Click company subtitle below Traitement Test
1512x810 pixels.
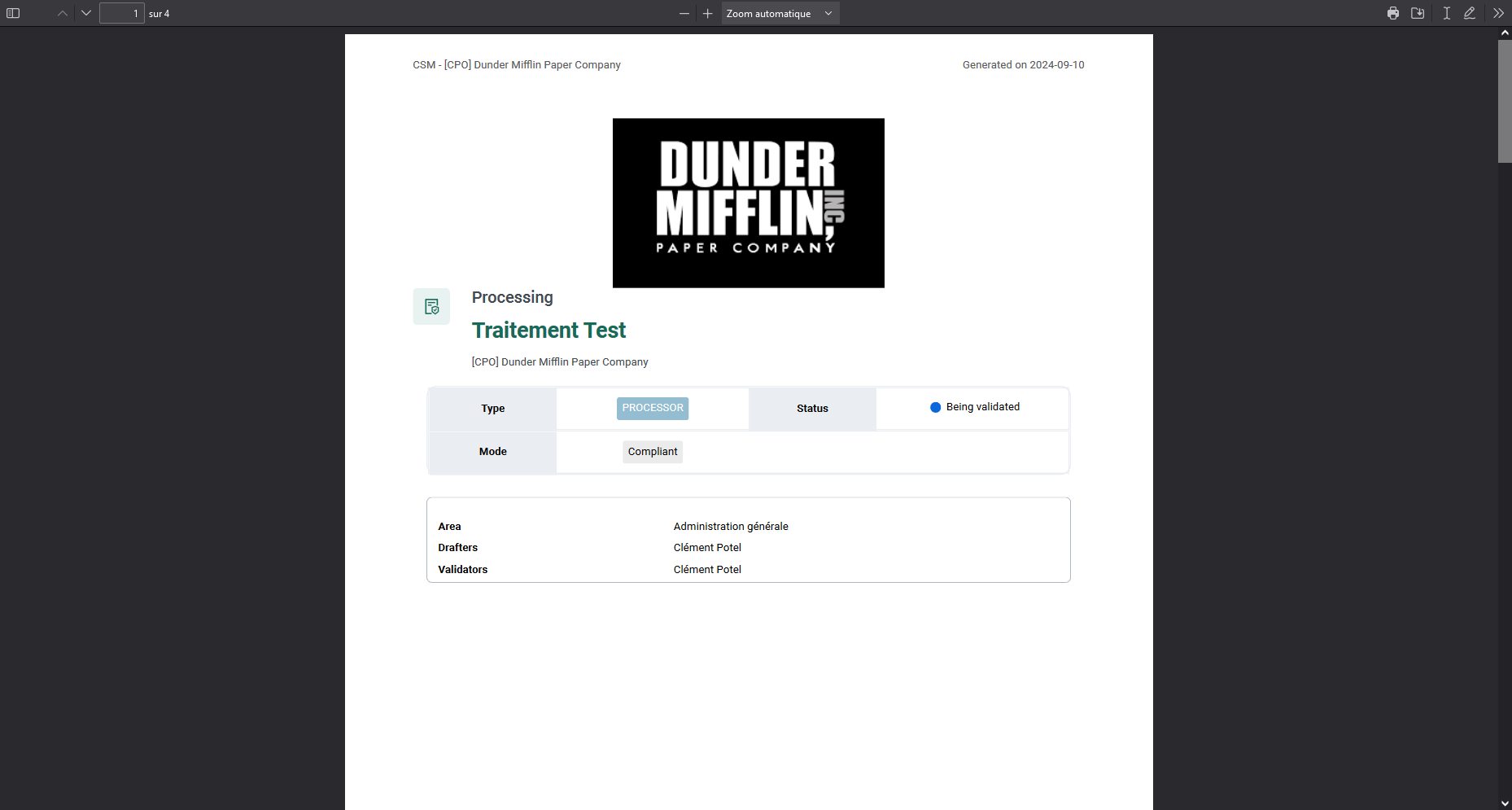coord(560,362)
